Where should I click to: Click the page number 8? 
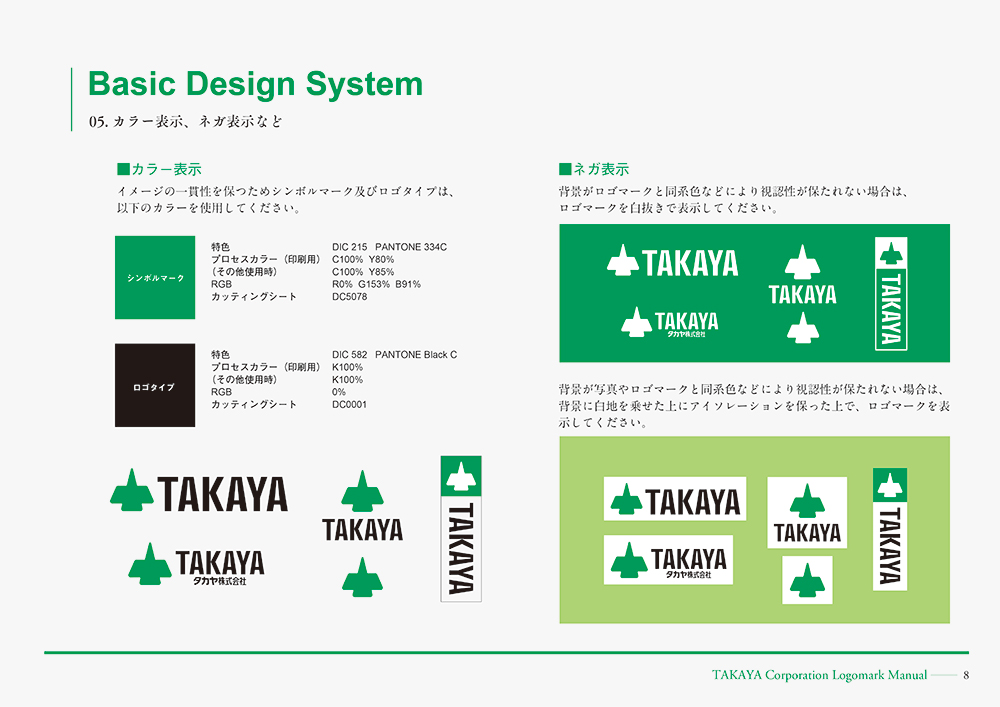[966, 675]
